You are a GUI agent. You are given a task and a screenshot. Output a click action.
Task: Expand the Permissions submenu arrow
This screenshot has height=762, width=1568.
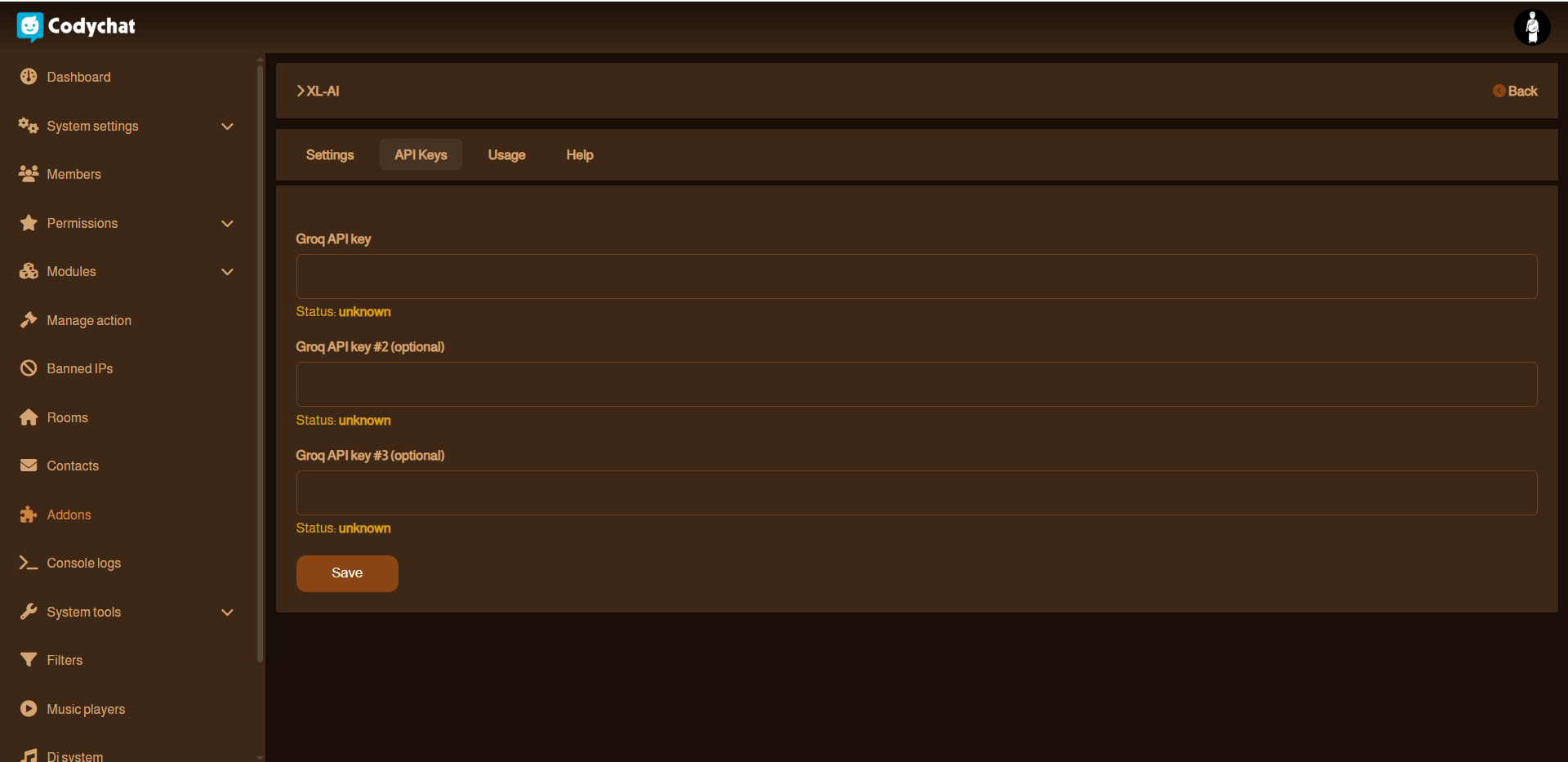coord(227,224)
